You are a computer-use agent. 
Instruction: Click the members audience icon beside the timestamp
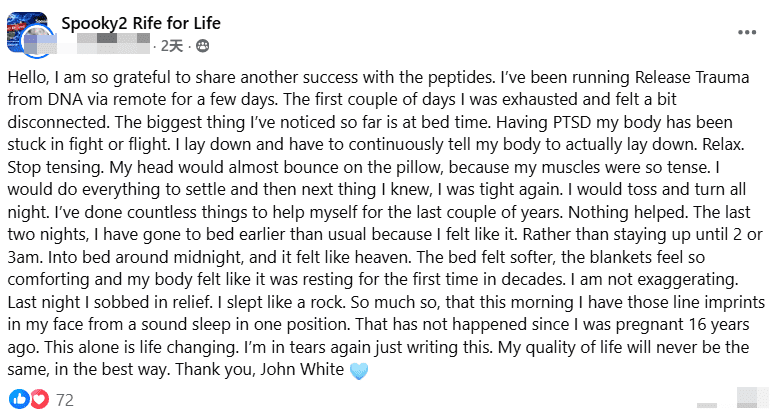(202, 46)
